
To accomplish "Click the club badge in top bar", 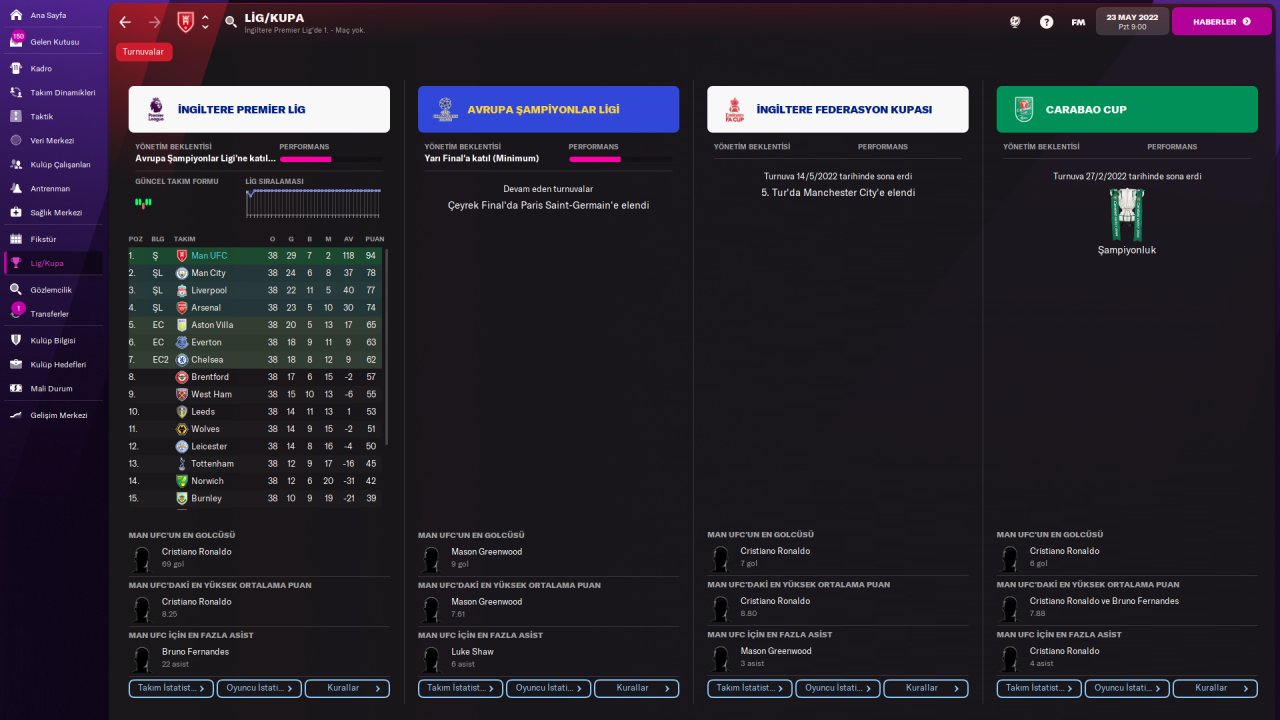I will [186, 22].
